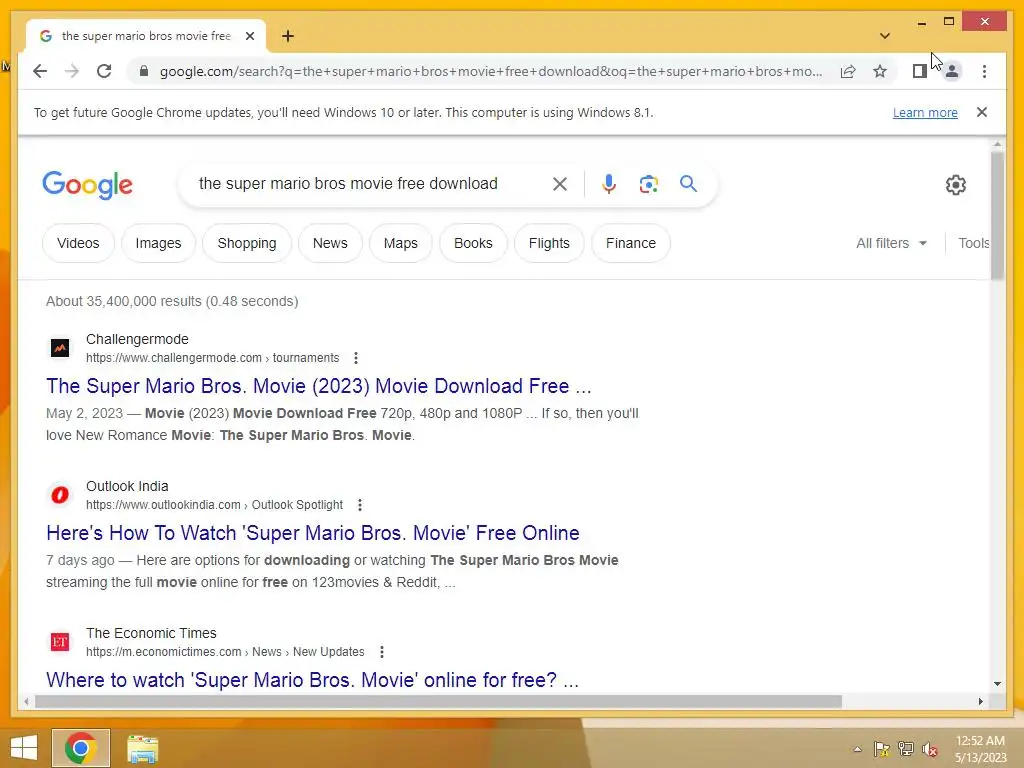Open the Economic Times Where to watch result
This screenshot has height=768, width=1024.
pos(312,680)
